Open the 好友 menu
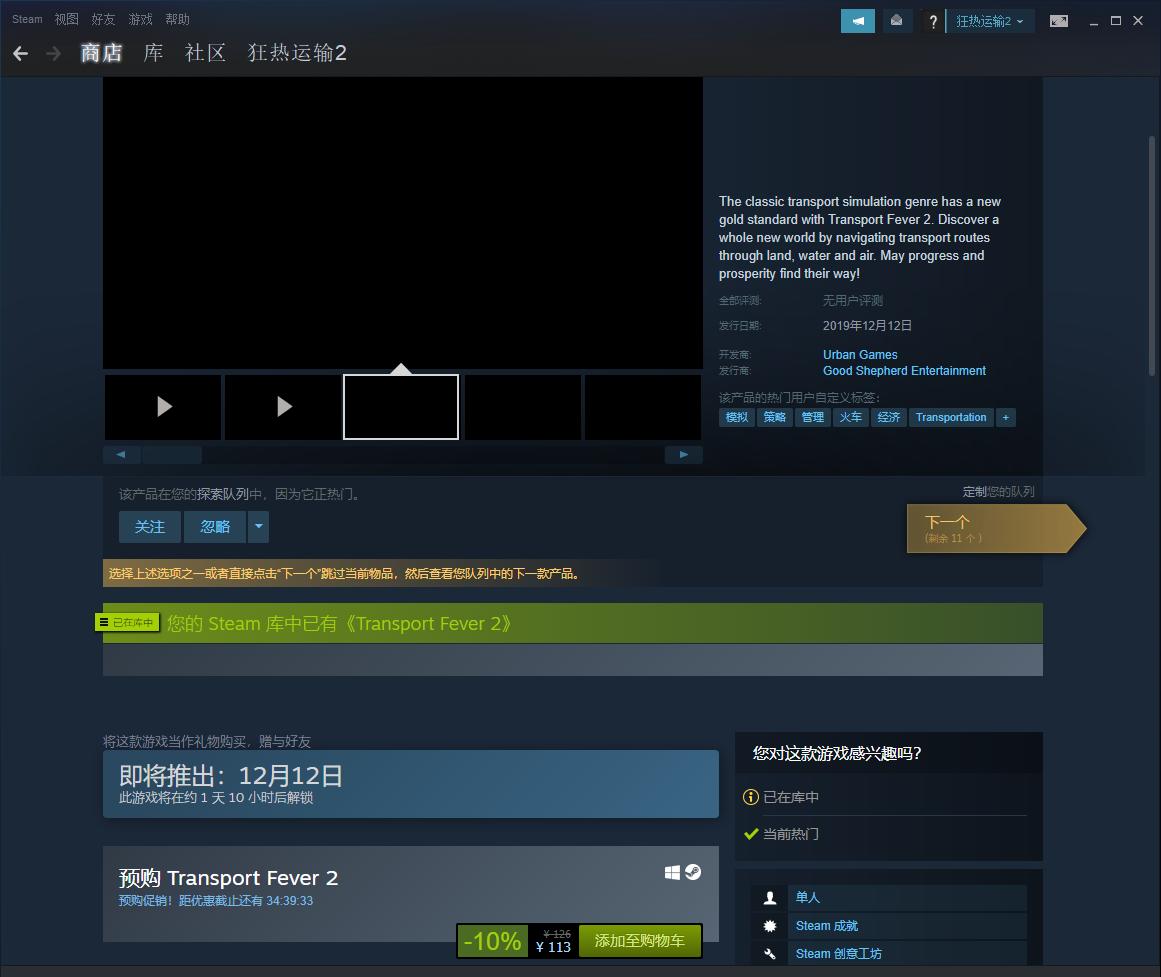This screenshot has width=1161, height=977. tap(104, 19)
